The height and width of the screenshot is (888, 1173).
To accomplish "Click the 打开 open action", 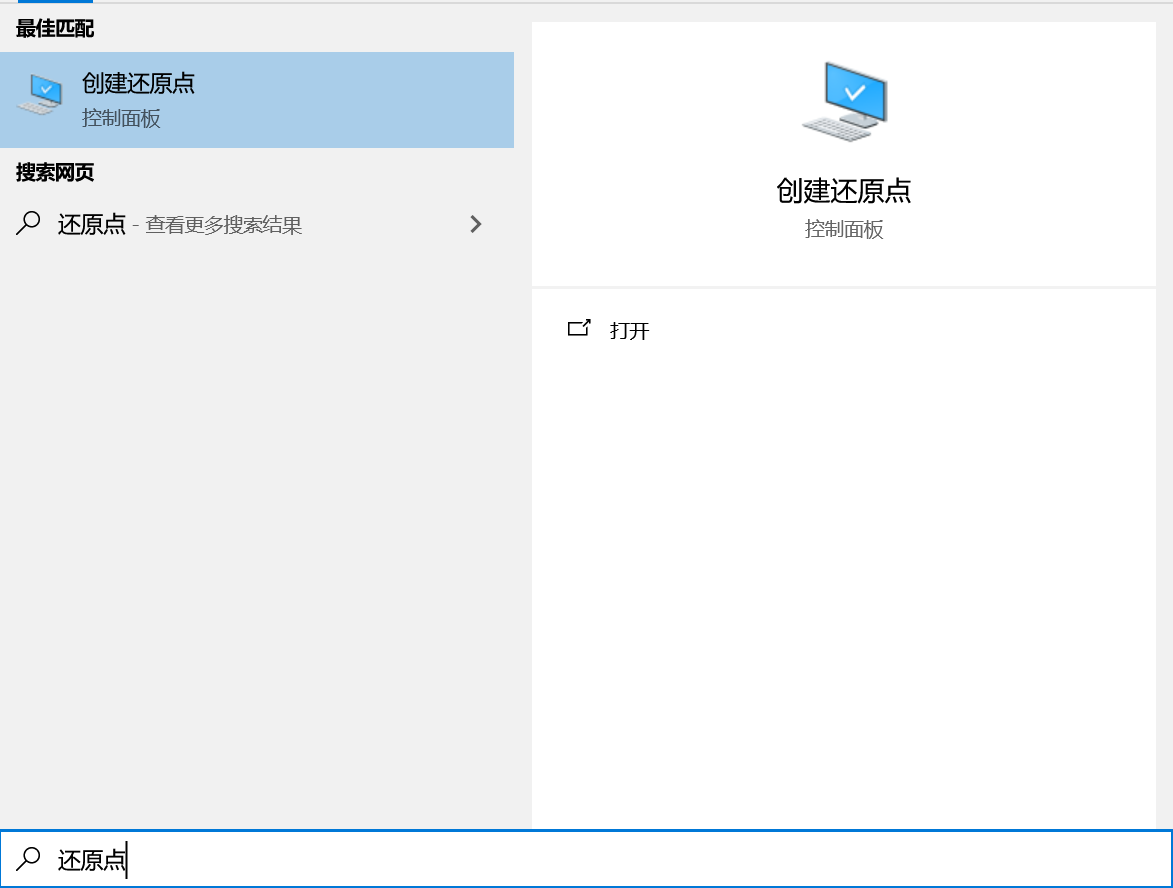I will click(629, 331).
